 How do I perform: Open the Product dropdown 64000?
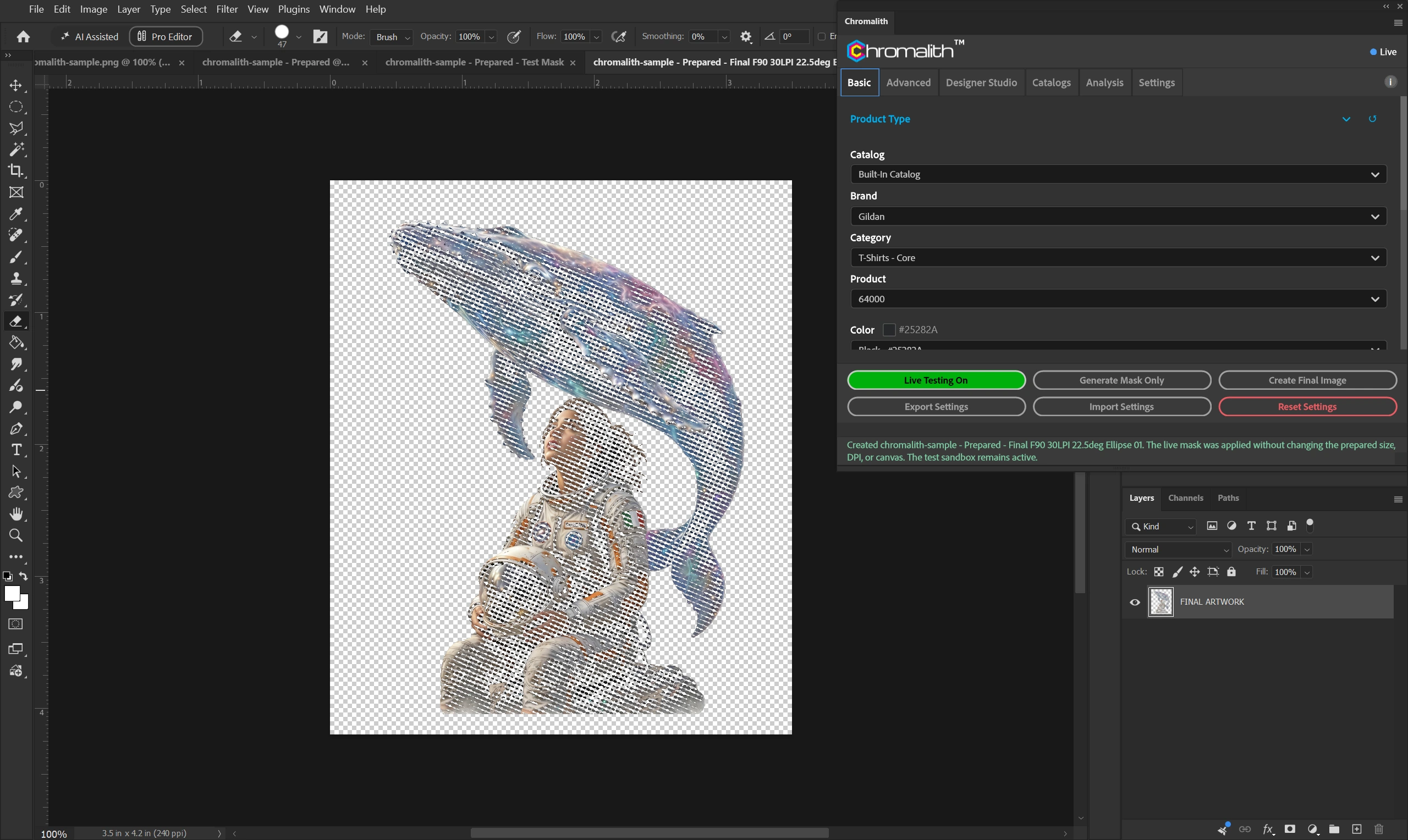[x=1118, y=299]
